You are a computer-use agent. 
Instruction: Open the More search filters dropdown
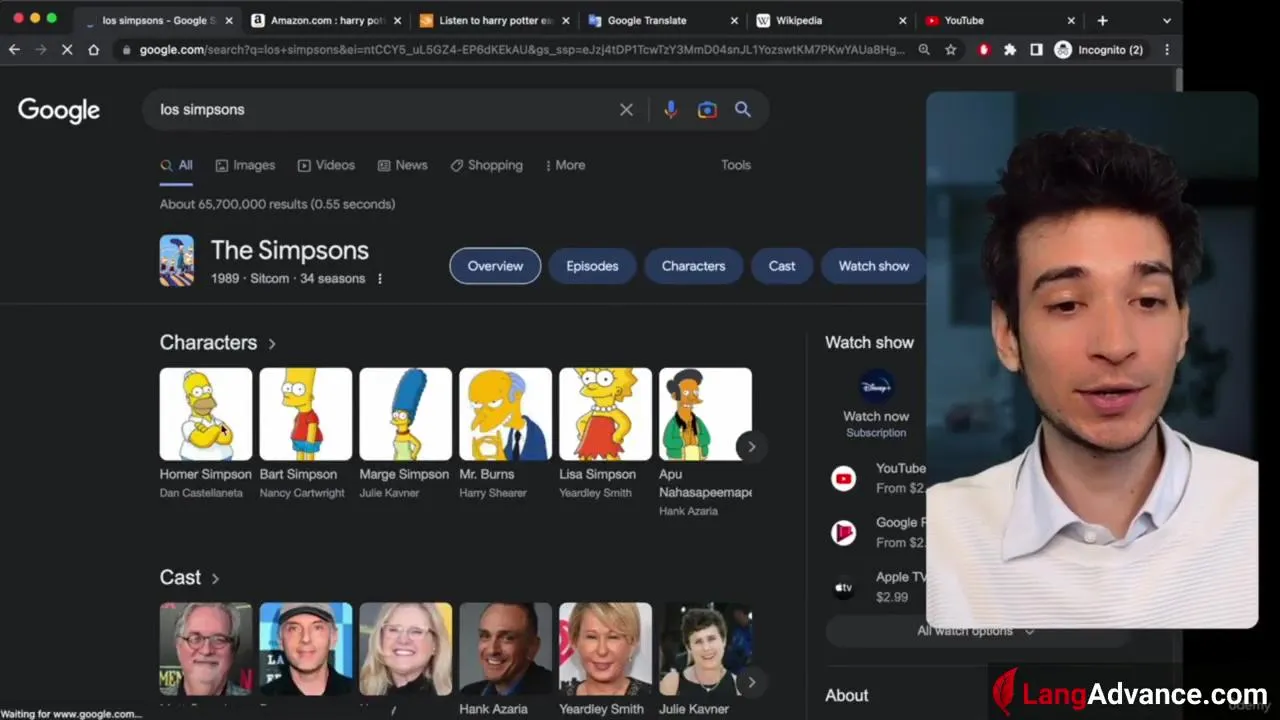565,165
